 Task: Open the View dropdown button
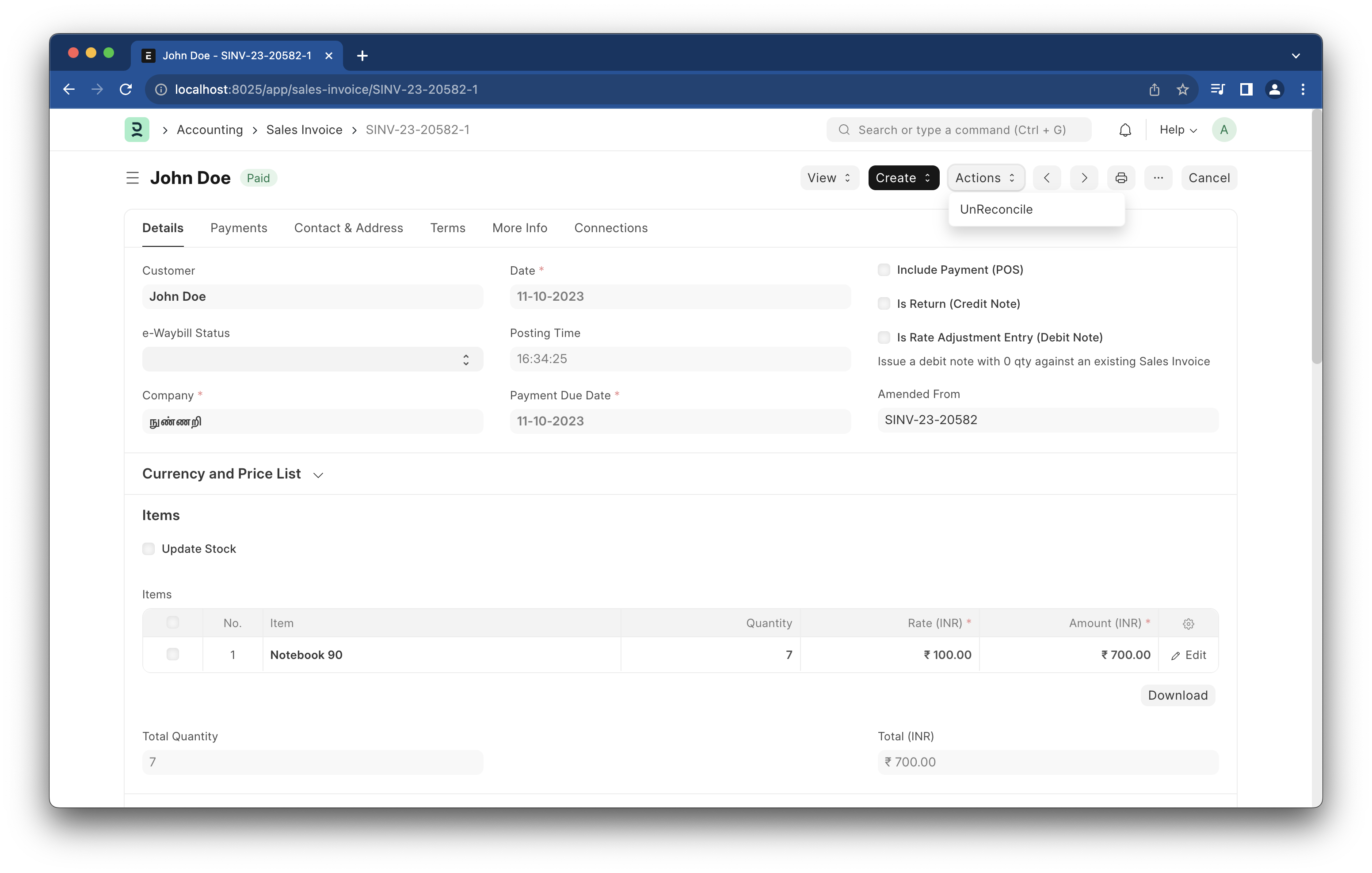tap(828, 178)
